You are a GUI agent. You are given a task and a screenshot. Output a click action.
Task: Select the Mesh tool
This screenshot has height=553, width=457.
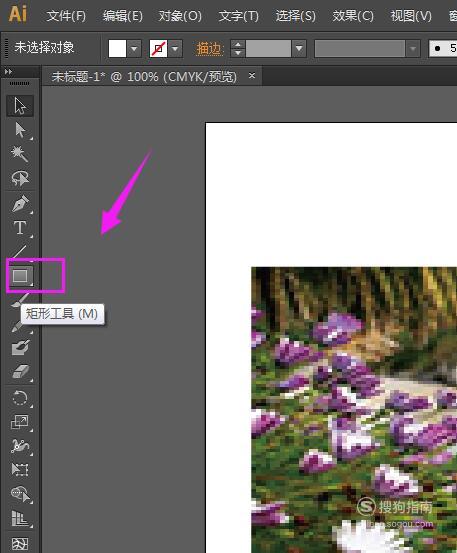(20, 543)
